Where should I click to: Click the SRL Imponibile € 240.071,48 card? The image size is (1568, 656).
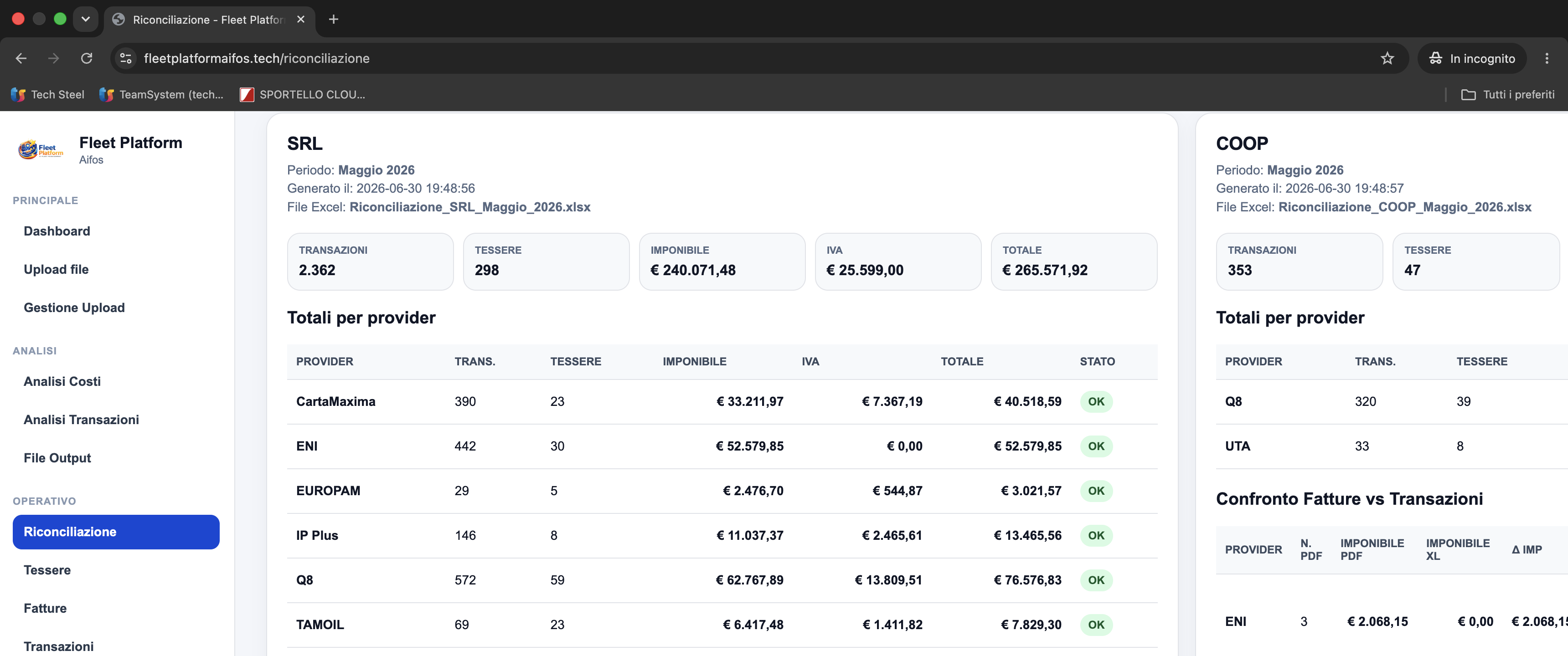(722, 261)
